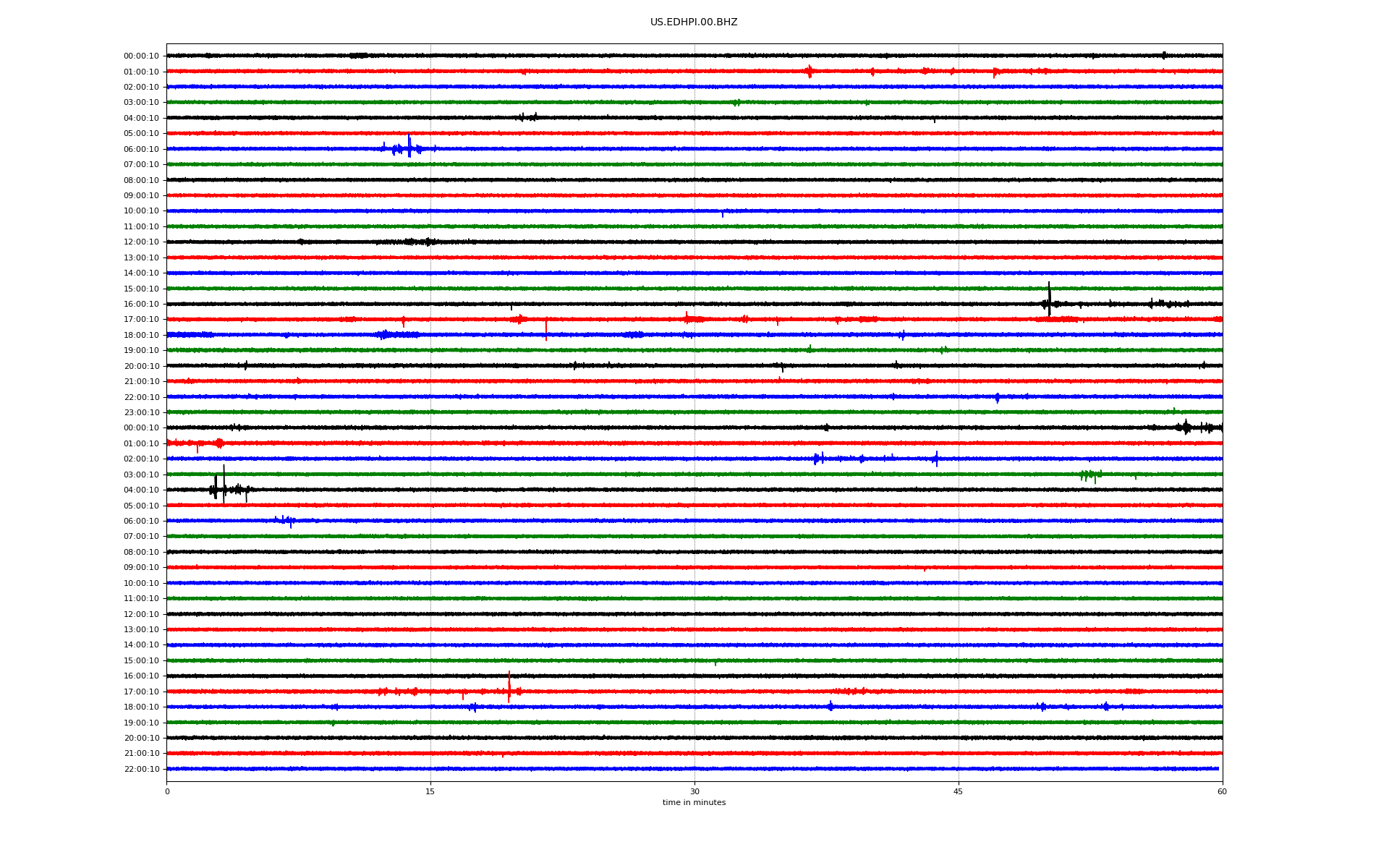The width and height of the screenshot is (1389, 868).
Task: Click the topmost 00:00:10 time label
Action: click(141, 56)
